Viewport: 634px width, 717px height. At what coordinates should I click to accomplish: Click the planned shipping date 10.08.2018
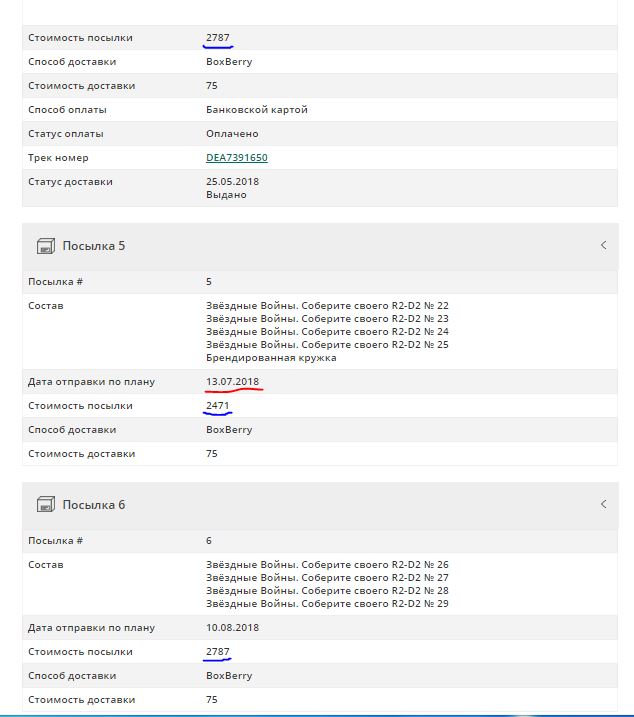point(232,628)
